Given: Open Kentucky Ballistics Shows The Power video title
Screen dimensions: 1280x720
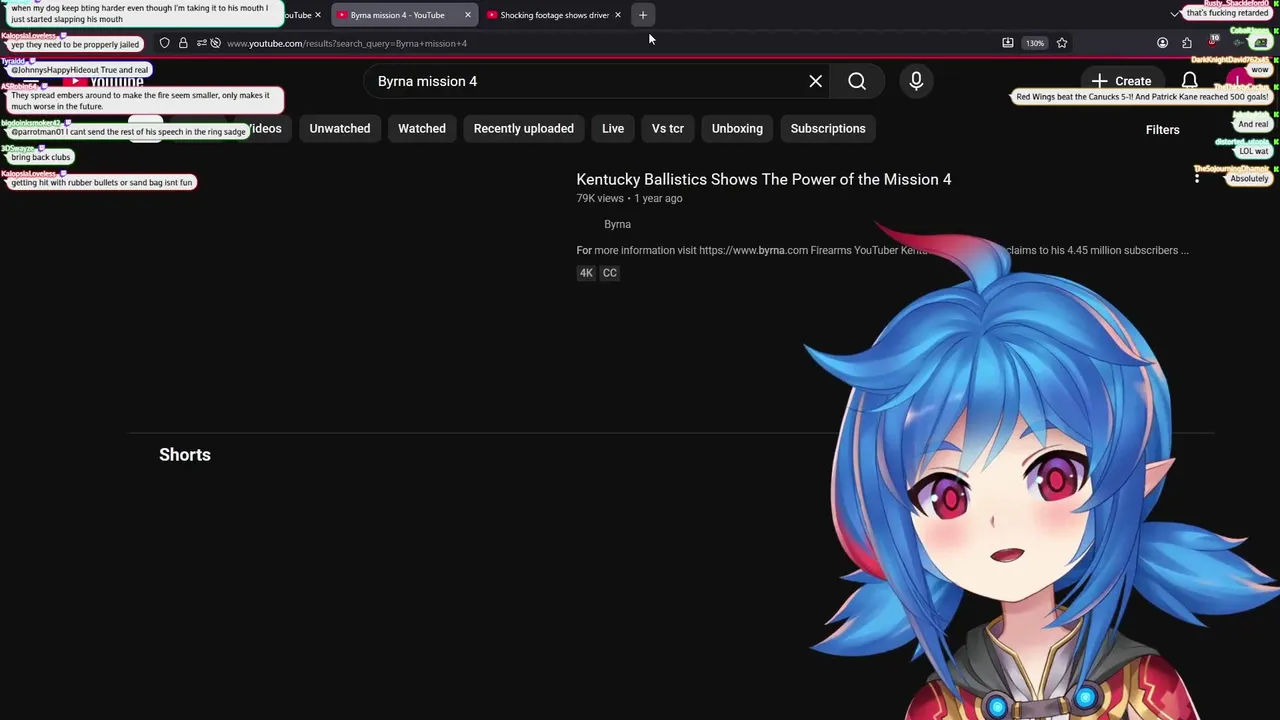Looking at the screenshot, I should pyautogui.click(x=764, y=179).
